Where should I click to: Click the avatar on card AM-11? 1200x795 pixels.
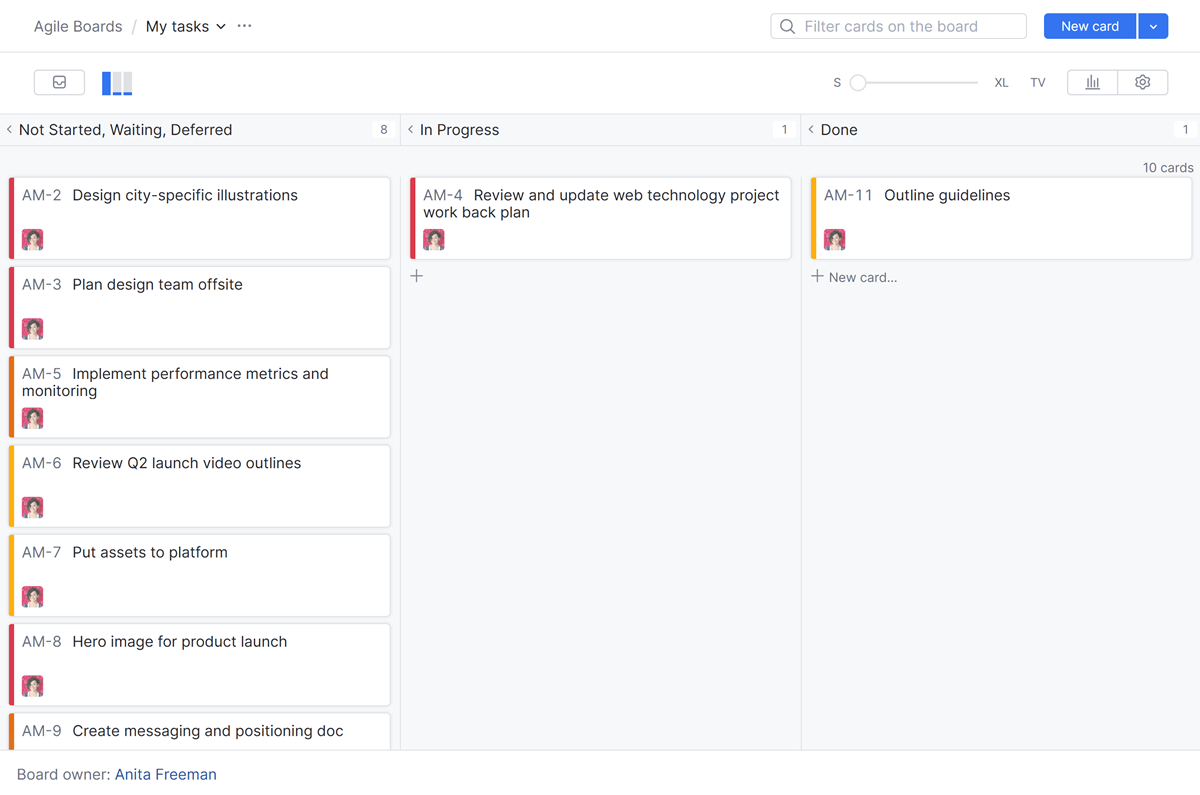(835, 240)
